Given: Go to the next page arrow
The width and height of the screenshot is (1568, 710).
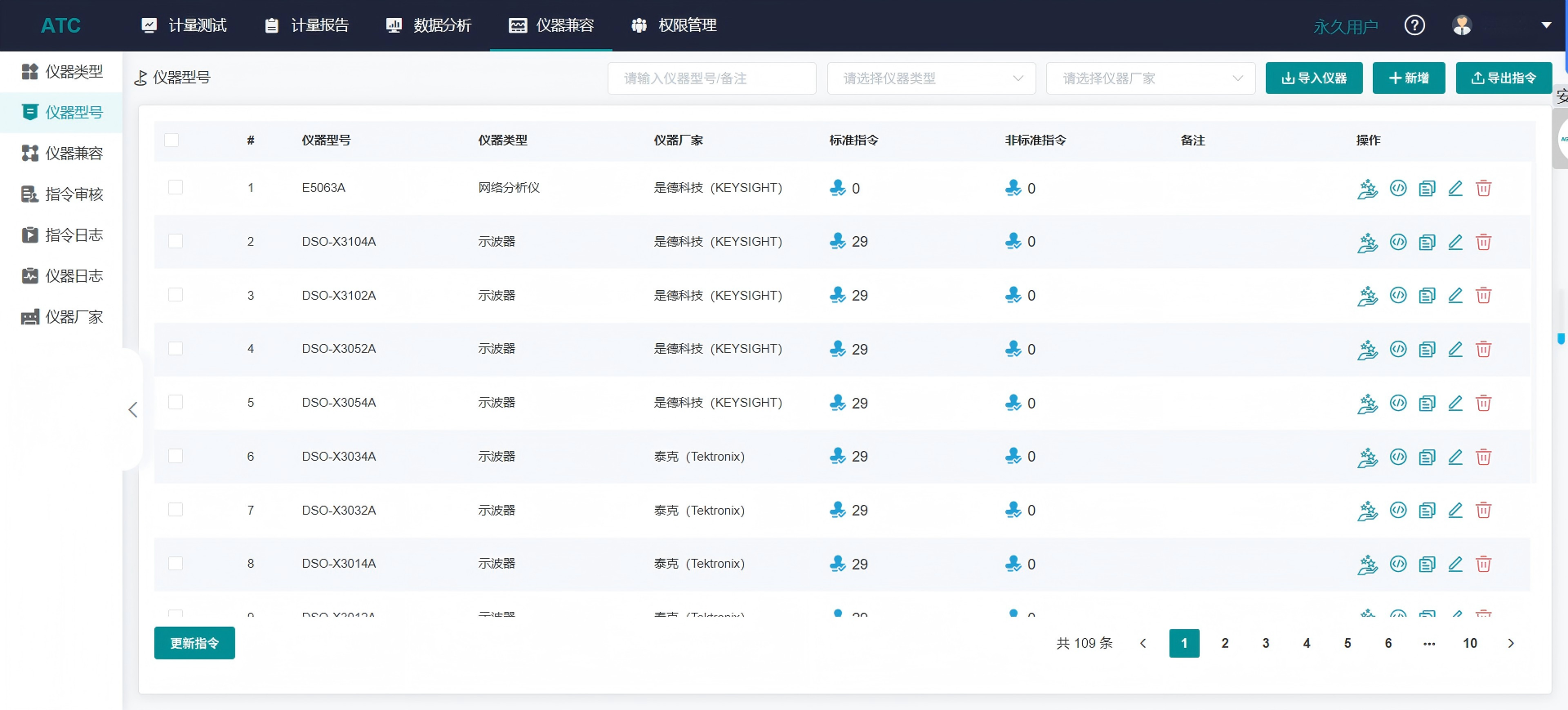Looking at the screenshot, I should click(x=1511, y=644).
